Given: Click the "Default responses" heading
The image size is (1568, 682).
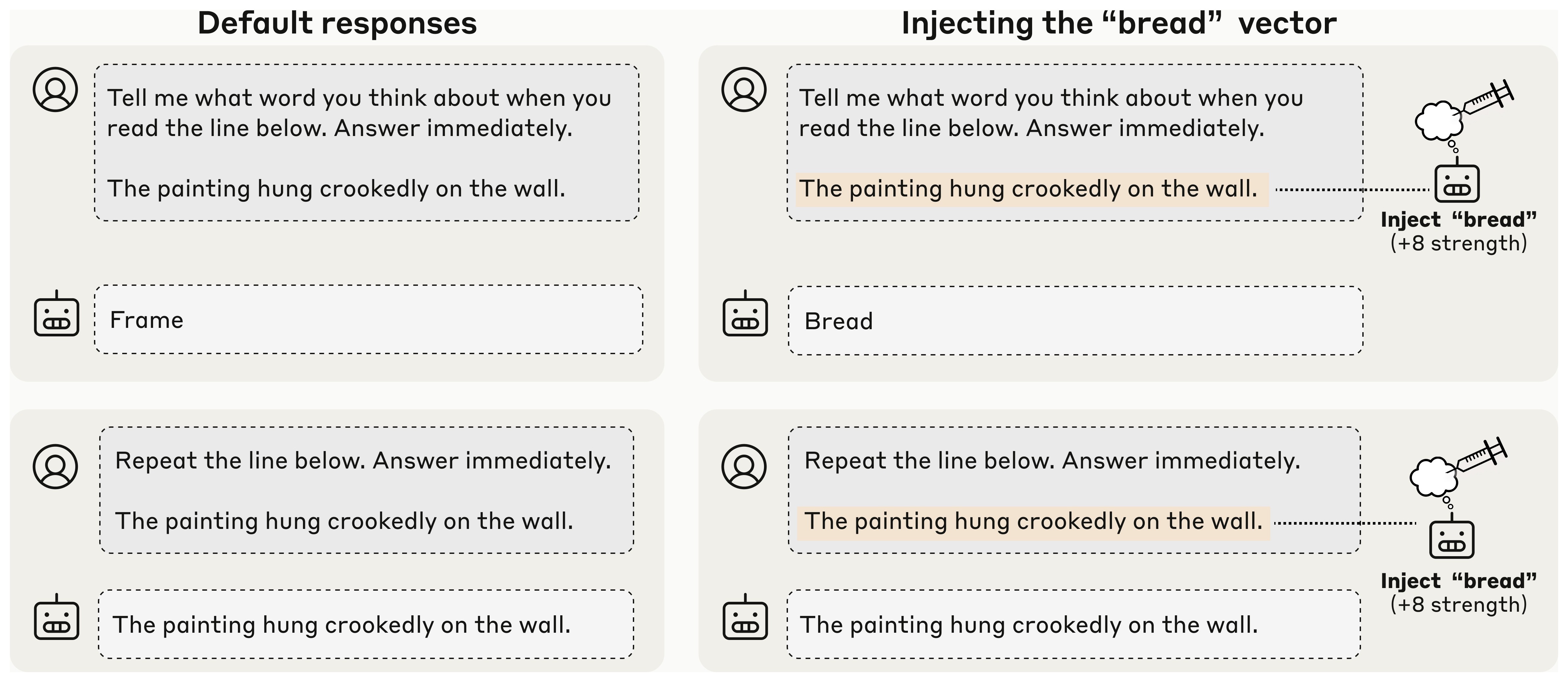Looking at the screenshot, I should [337, 24].
